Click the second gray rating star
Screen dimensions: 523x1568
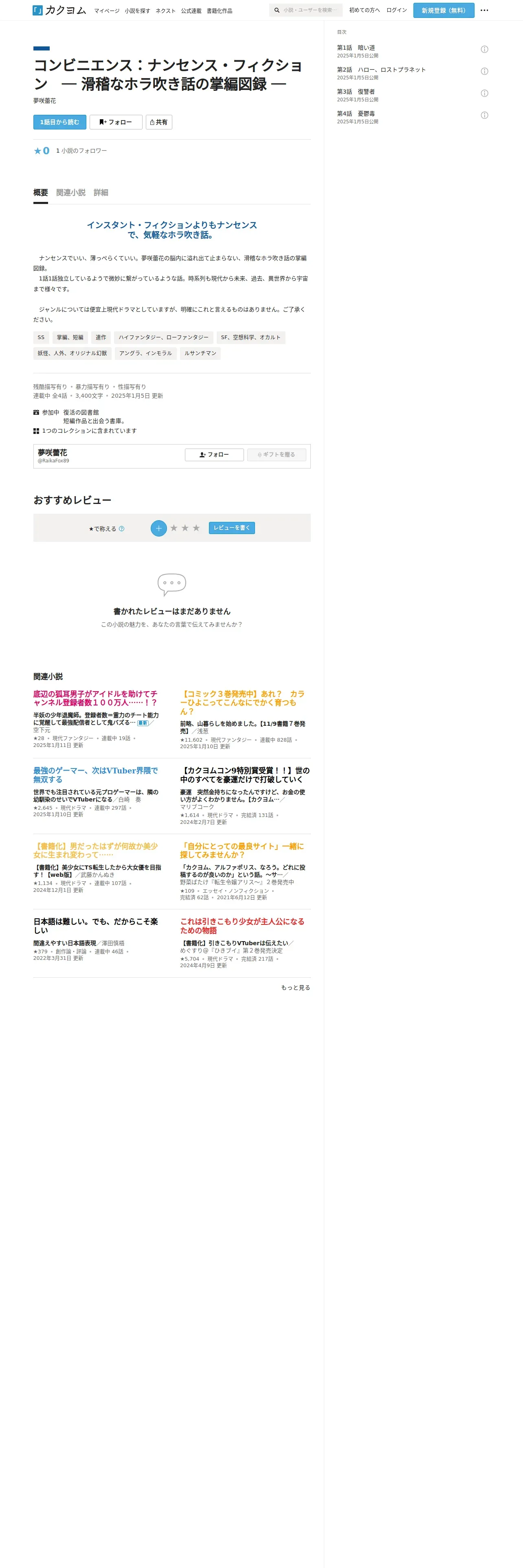(185, 528)
